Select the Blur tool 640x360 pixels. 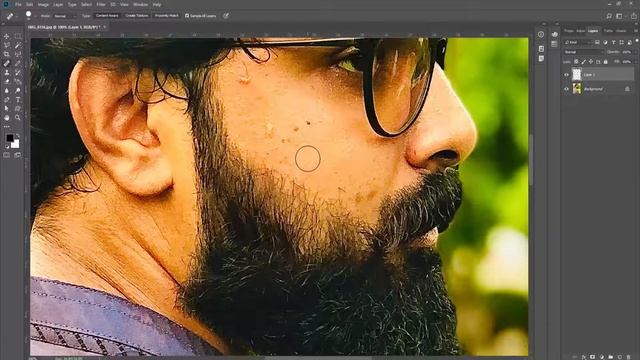(x=7, y=91)
